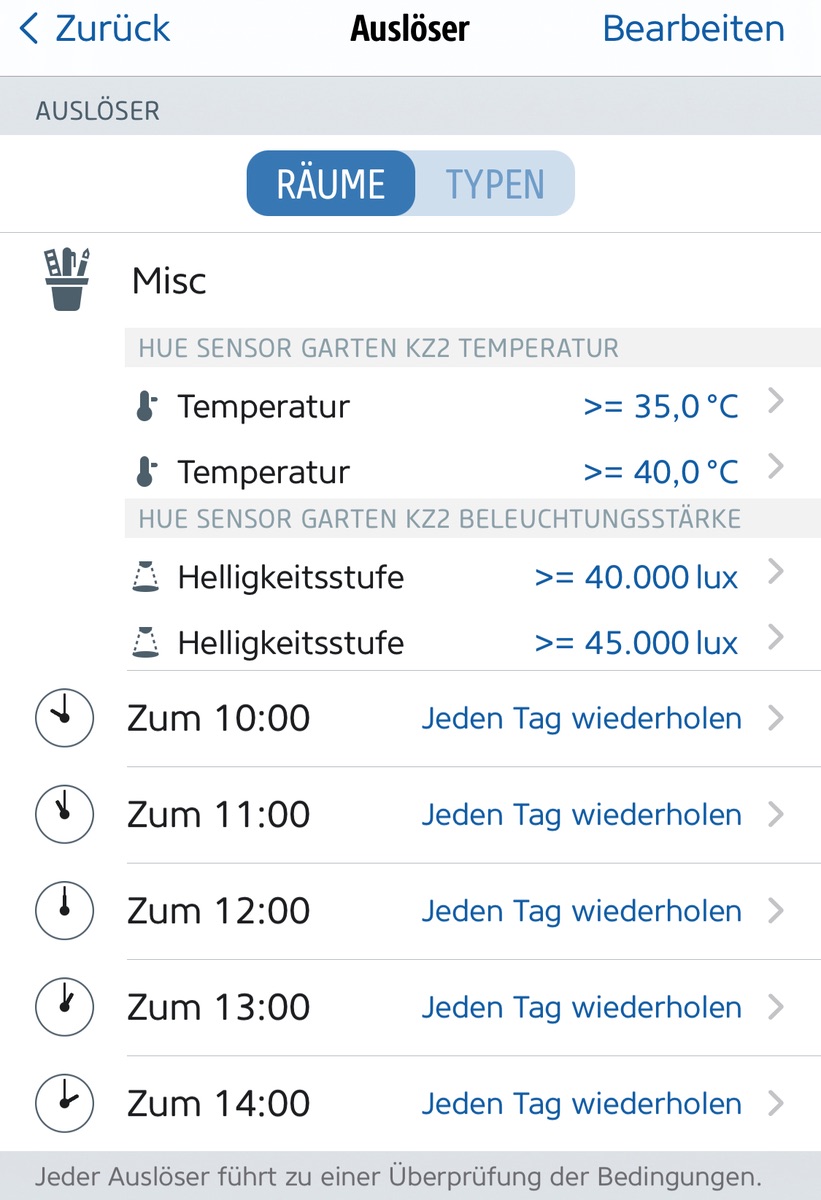Click the light icon beside 45.000 lux
The image size is (821, 1200).
[x=146, y=642]
